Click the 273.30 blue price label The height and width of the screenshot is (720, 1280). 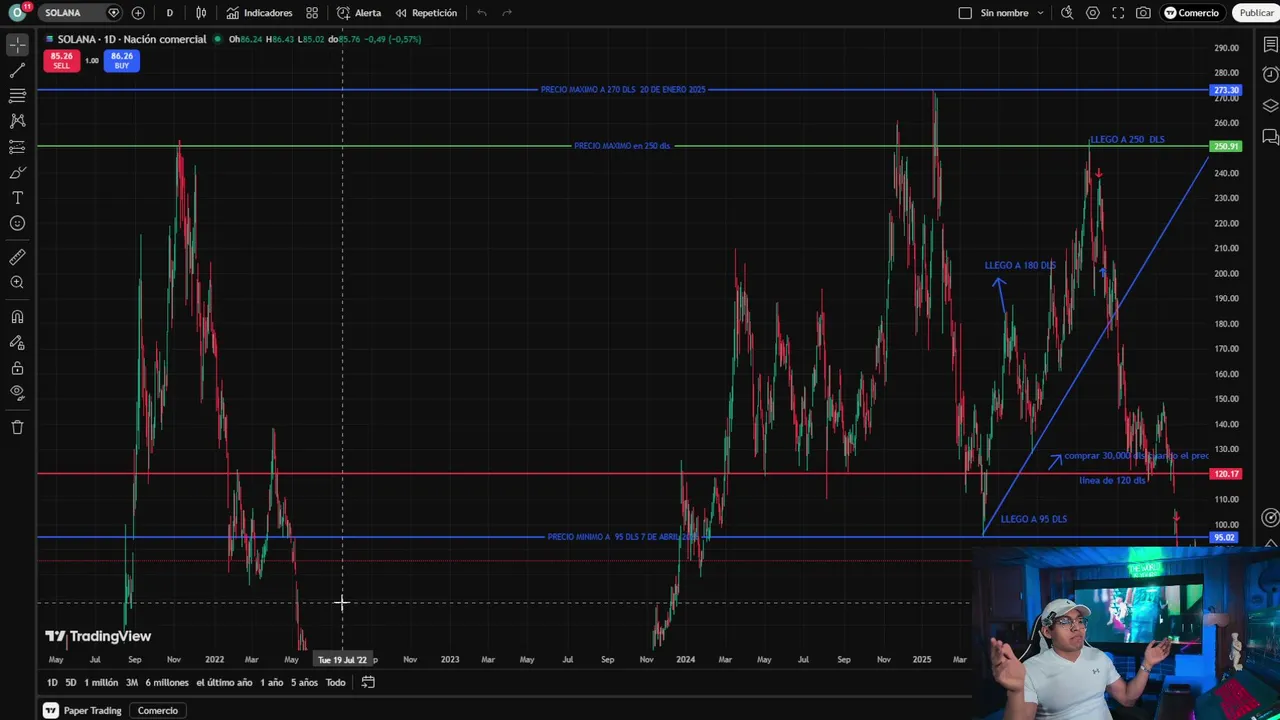coord(1226,90)
